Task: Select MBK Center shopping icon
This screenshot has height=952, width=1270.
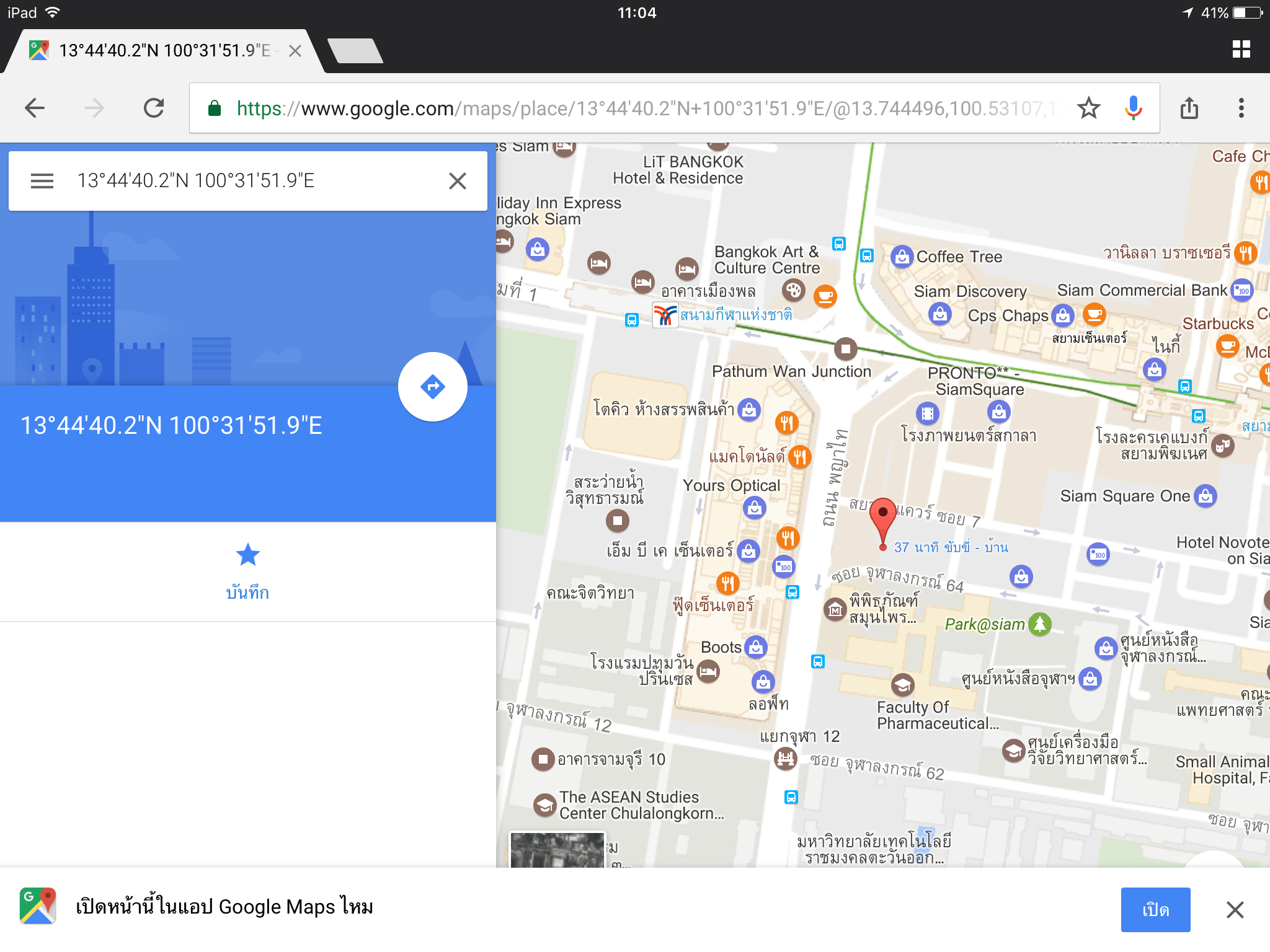Action: (748, 550)
